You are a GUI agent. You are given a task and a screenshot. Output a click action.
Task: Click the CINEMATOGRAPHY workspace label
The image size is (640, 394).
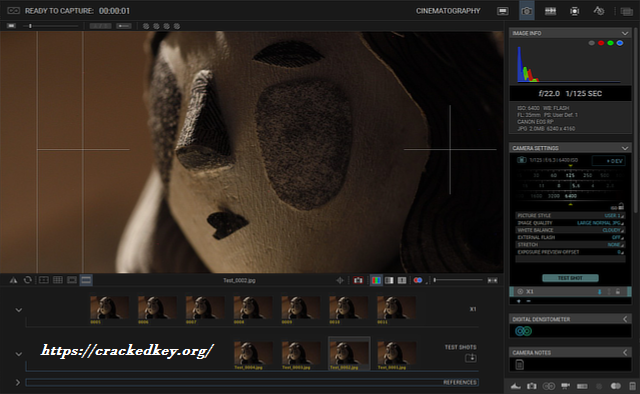[x=448, y=11]
